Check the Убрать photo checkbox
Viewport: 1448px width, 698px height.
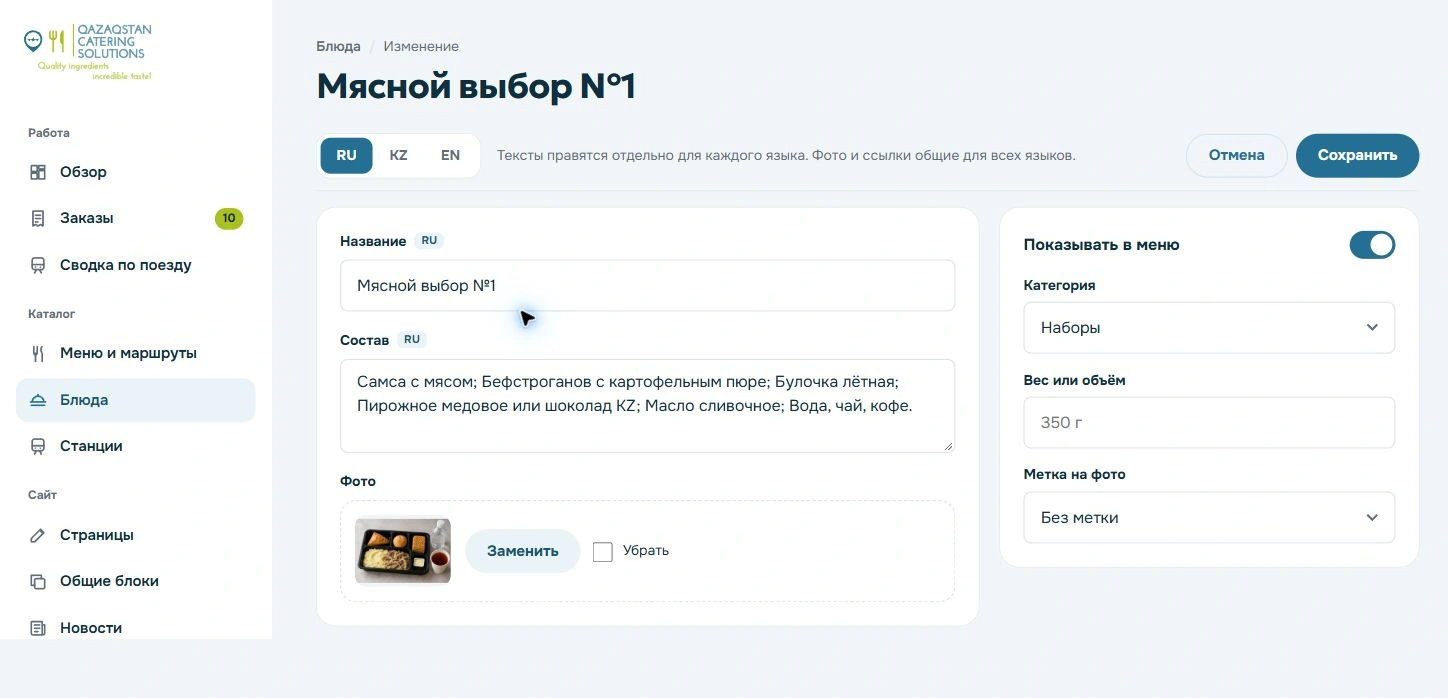point(602,551)
